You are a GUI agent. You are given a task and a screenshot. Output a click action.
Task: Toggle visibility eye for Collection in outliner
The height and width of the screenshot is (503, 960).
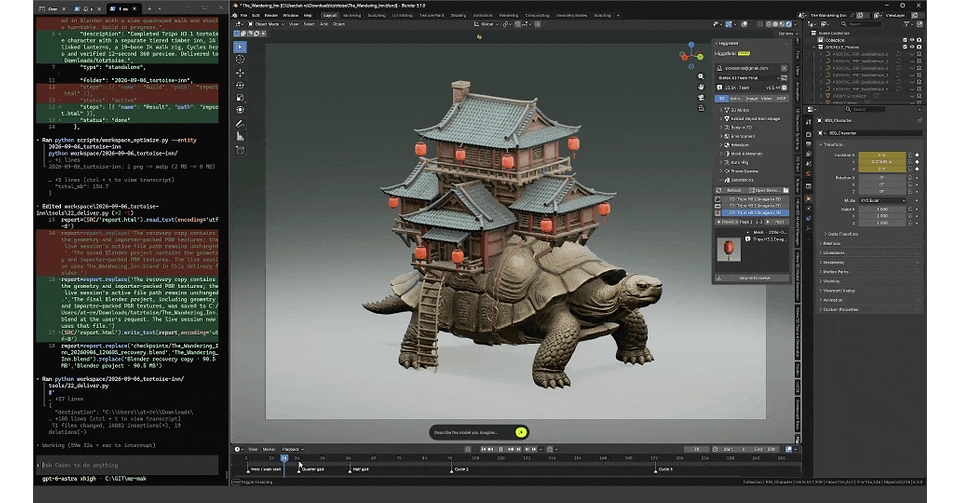tap(912, 40)
